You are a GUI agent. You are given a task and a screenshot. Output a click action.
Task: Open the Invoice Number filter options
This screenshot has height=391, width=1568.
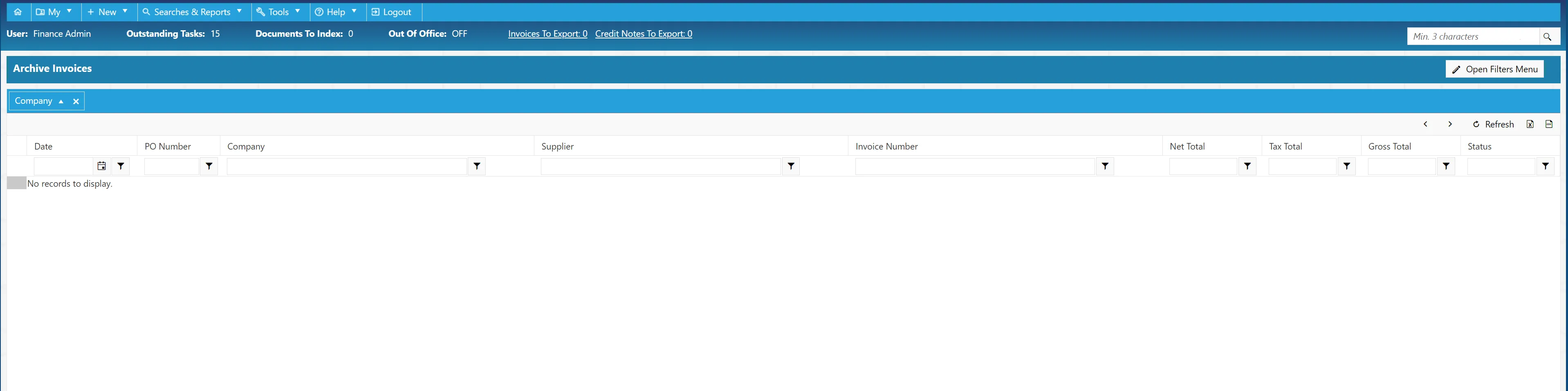tap(1105, 166)
